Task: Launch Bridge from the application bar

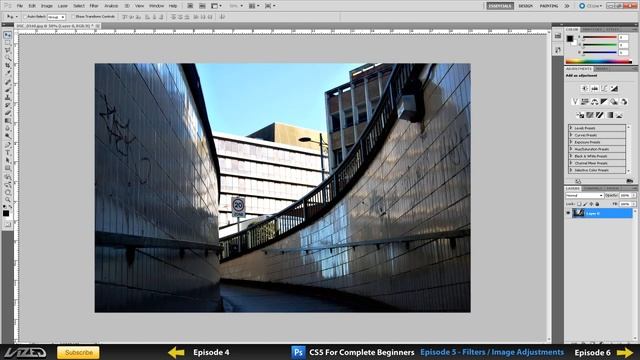Action: (x=190, y=6)
